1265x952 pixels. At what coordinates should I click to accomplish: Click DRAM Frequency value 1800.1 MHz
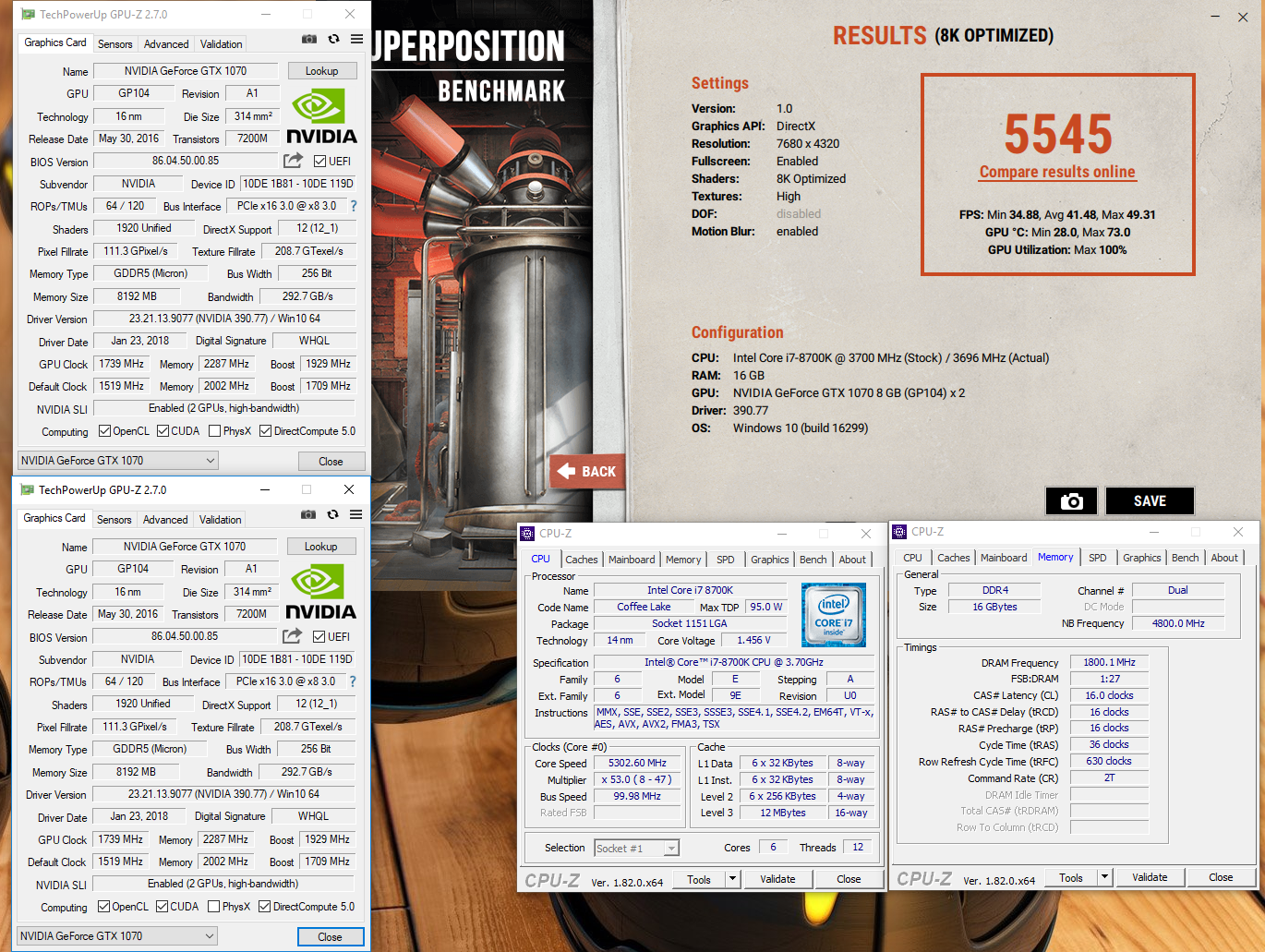1109,662
